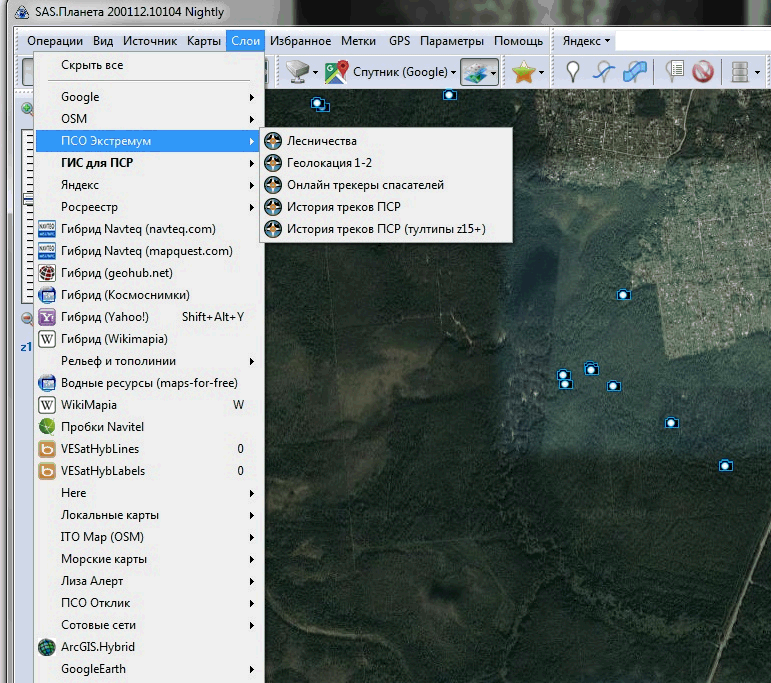
Task: Click the vertical zoom slider
Action: coord(27,200)
